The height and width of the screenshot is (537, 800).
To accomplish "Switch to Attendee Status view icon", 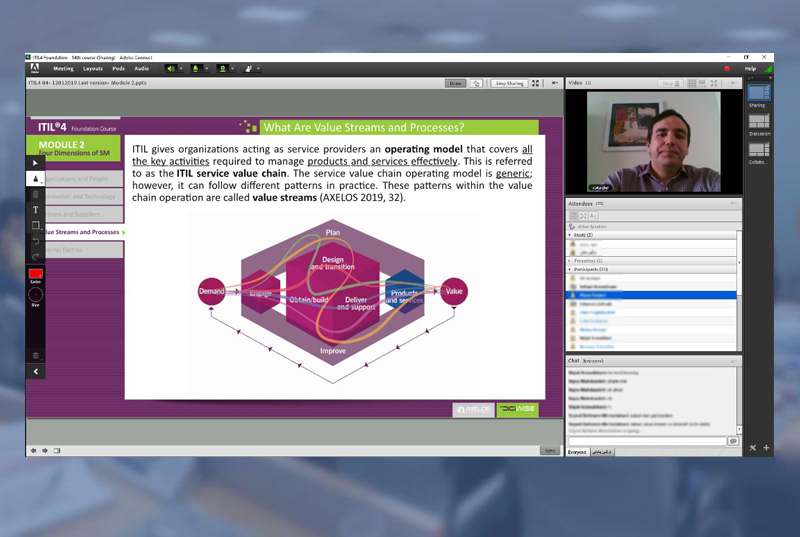I will point(592,216).
